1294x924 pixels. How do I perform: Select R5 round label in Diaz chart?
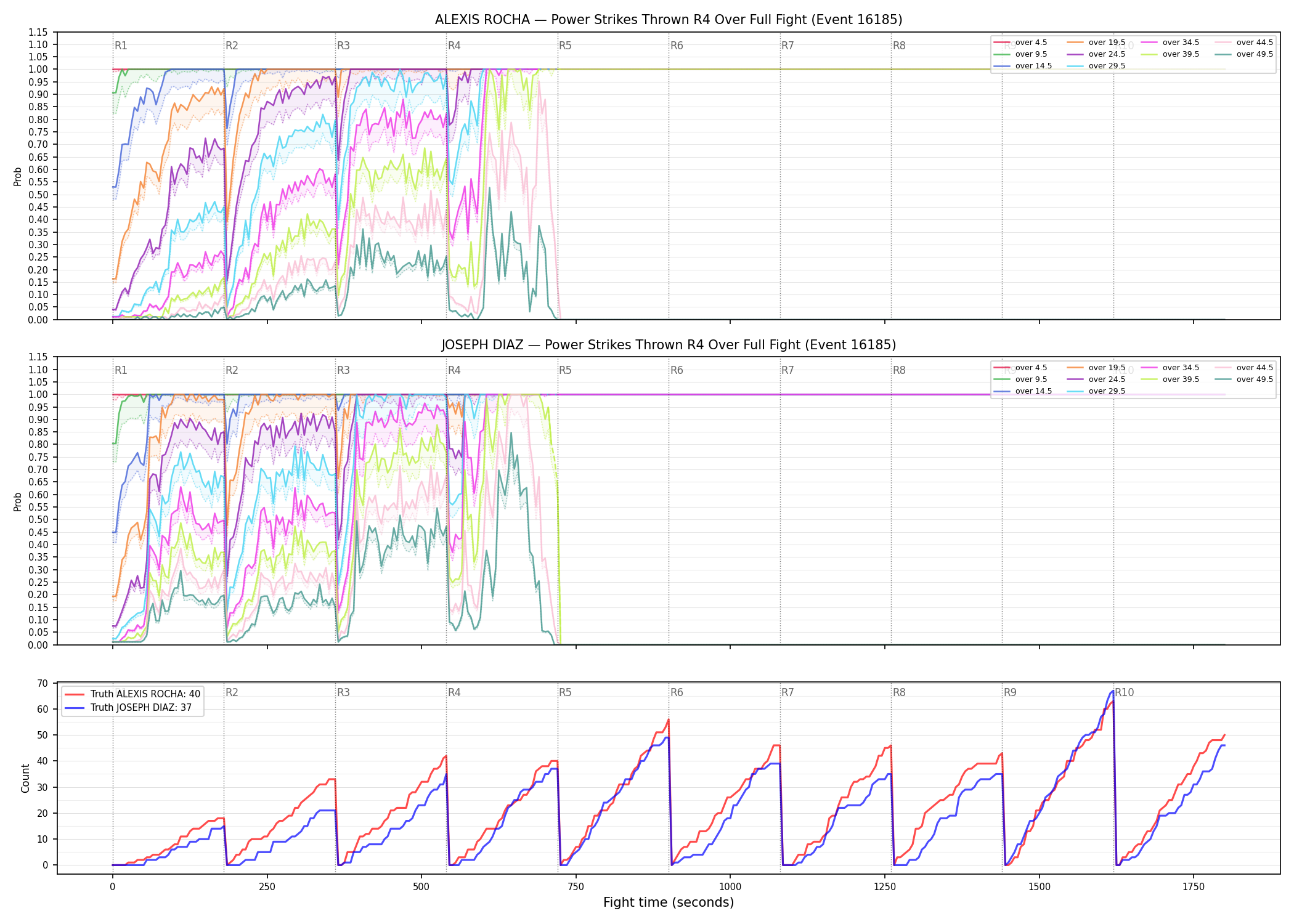(x=565, y=370)
